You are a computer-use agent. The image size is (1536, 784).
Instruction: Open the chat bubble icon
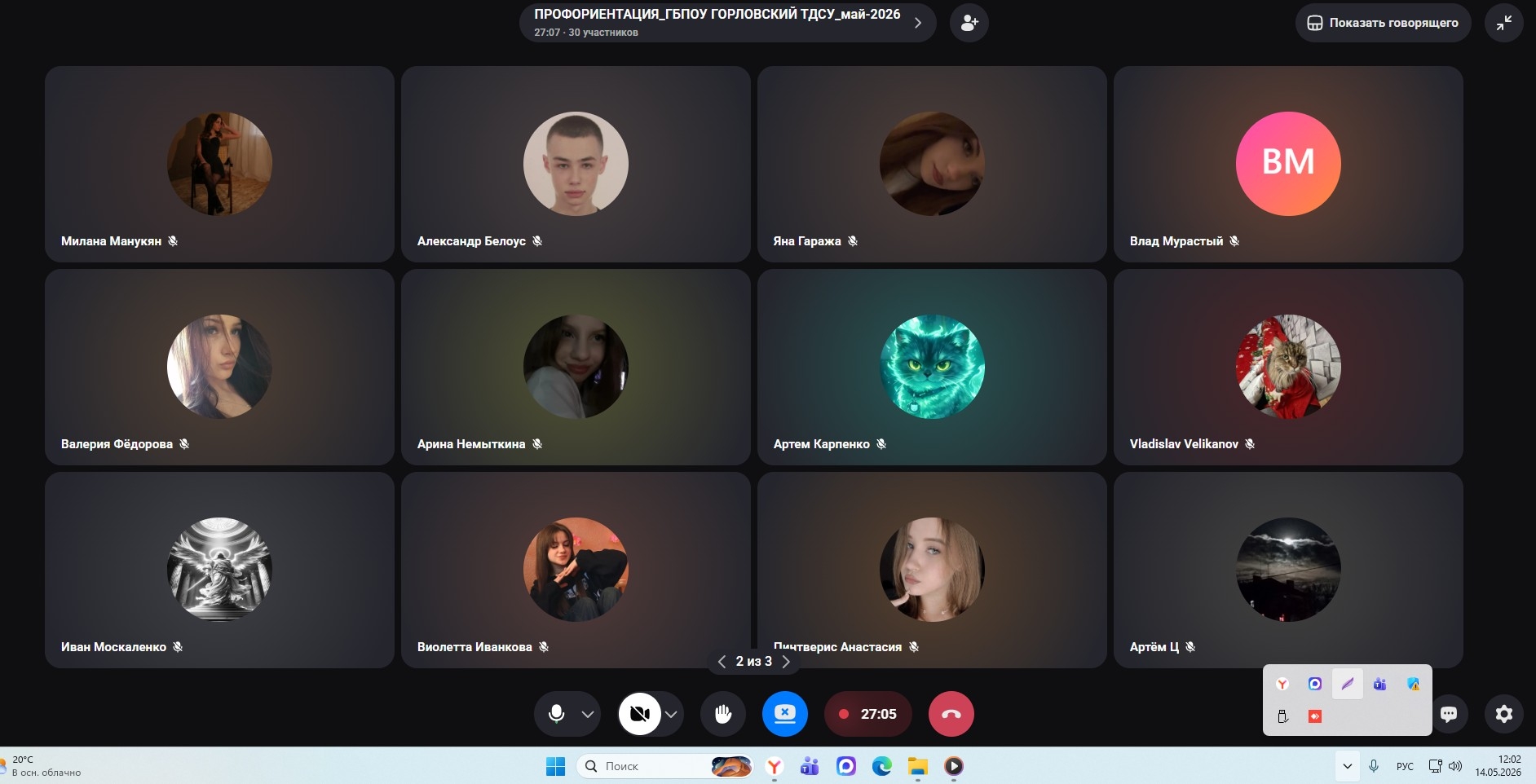pyautogui.click(x=1448, y=714)
